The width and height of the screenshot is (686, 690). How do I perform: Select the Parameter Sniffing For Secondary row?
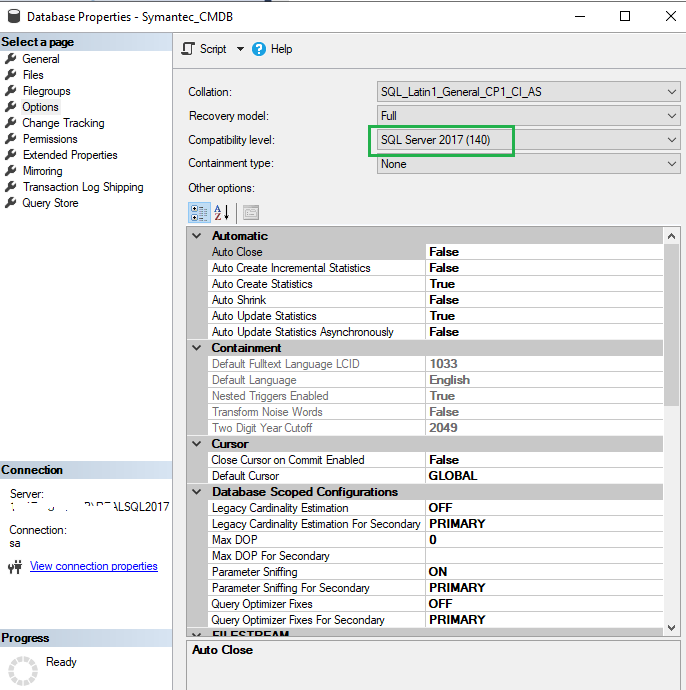coord(435,588)
